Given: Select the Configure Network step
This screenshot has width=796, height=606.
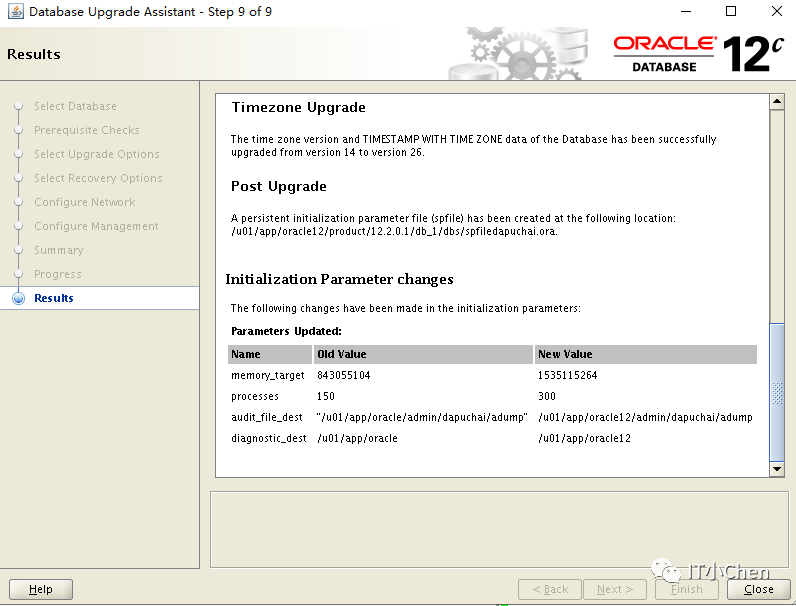Looking at the screenshot, I should click(84, 202).
